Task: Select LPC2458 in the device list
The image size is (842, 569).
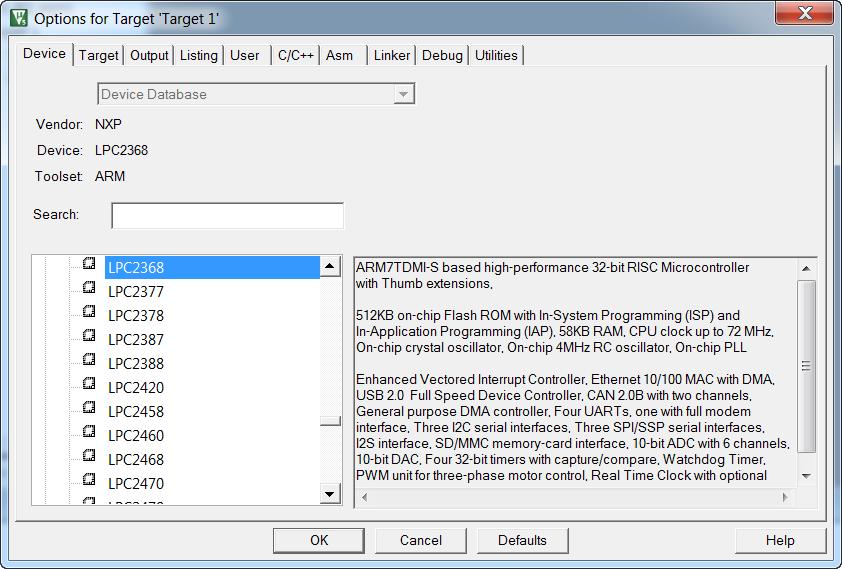Action: [136, 412]
